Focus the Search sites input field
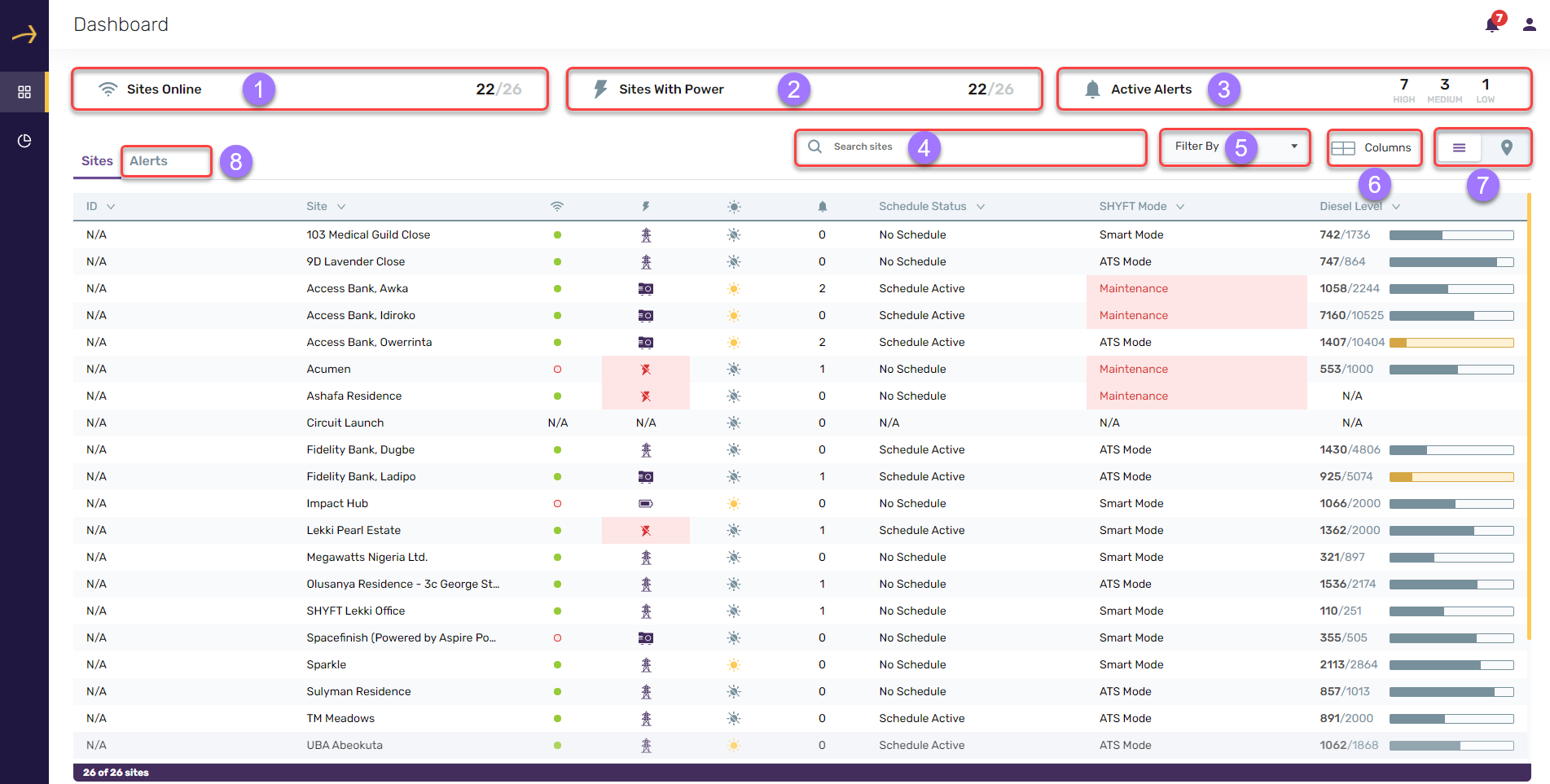The height and width of the screenshot is (784, 1550). [971, 147]
